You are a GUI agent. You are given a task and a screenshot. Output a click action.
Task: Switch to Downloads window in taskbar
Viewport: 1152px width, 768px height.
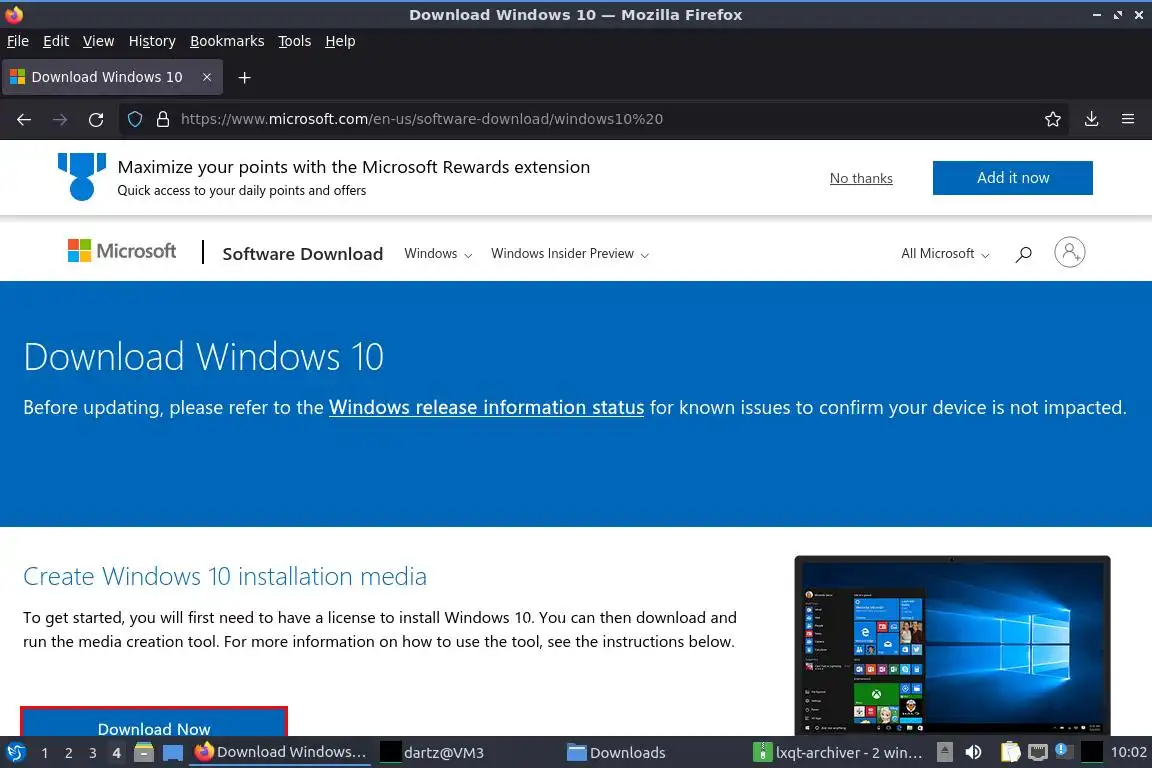(x=617, y=753)
